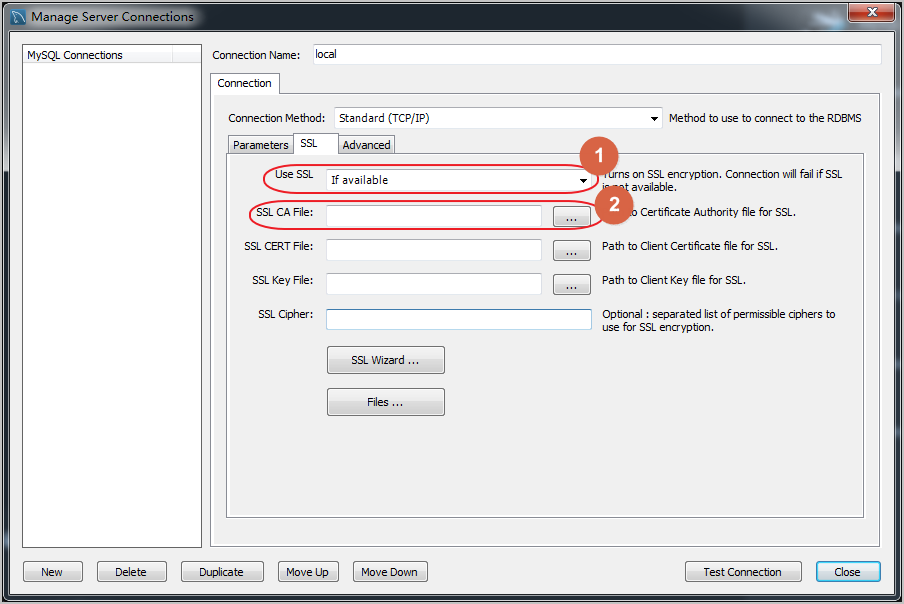The height and width of the screenshot is (604, 904).
Task: Click the Move Down button
Action: tap(390, 572)
